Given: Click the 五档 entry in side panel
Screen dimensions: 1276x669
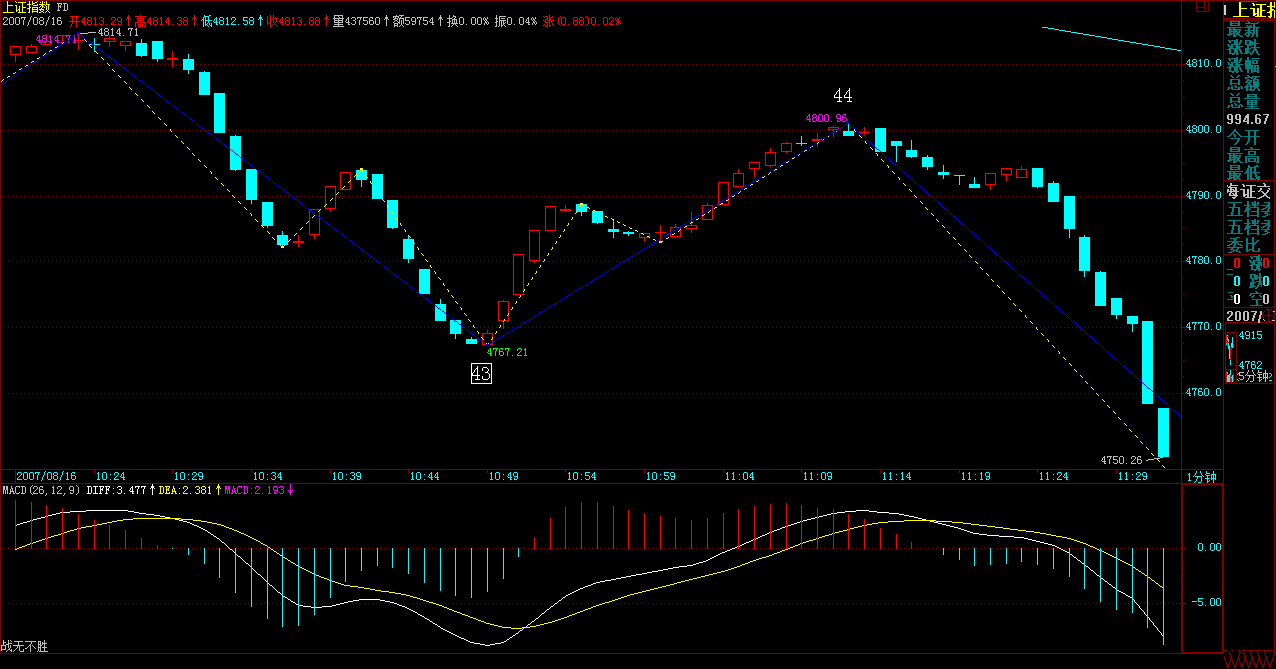Looking at the screenshot, I should click(x=1249, y=209).
